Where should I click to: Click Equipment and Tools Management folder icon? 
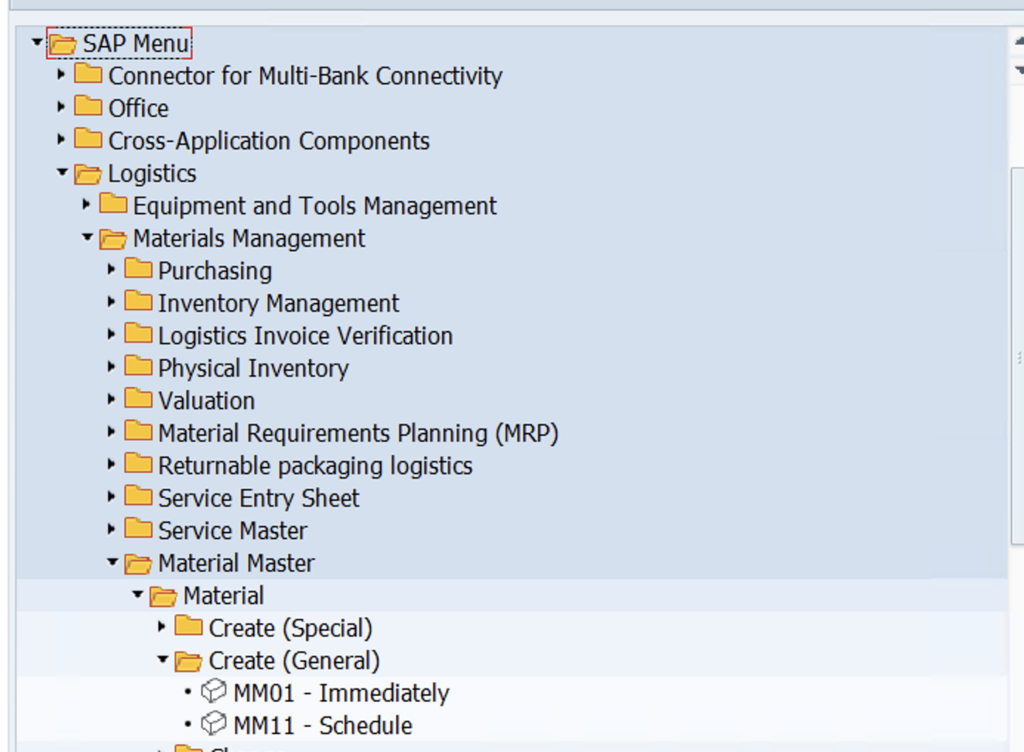(x=113, y=204)
